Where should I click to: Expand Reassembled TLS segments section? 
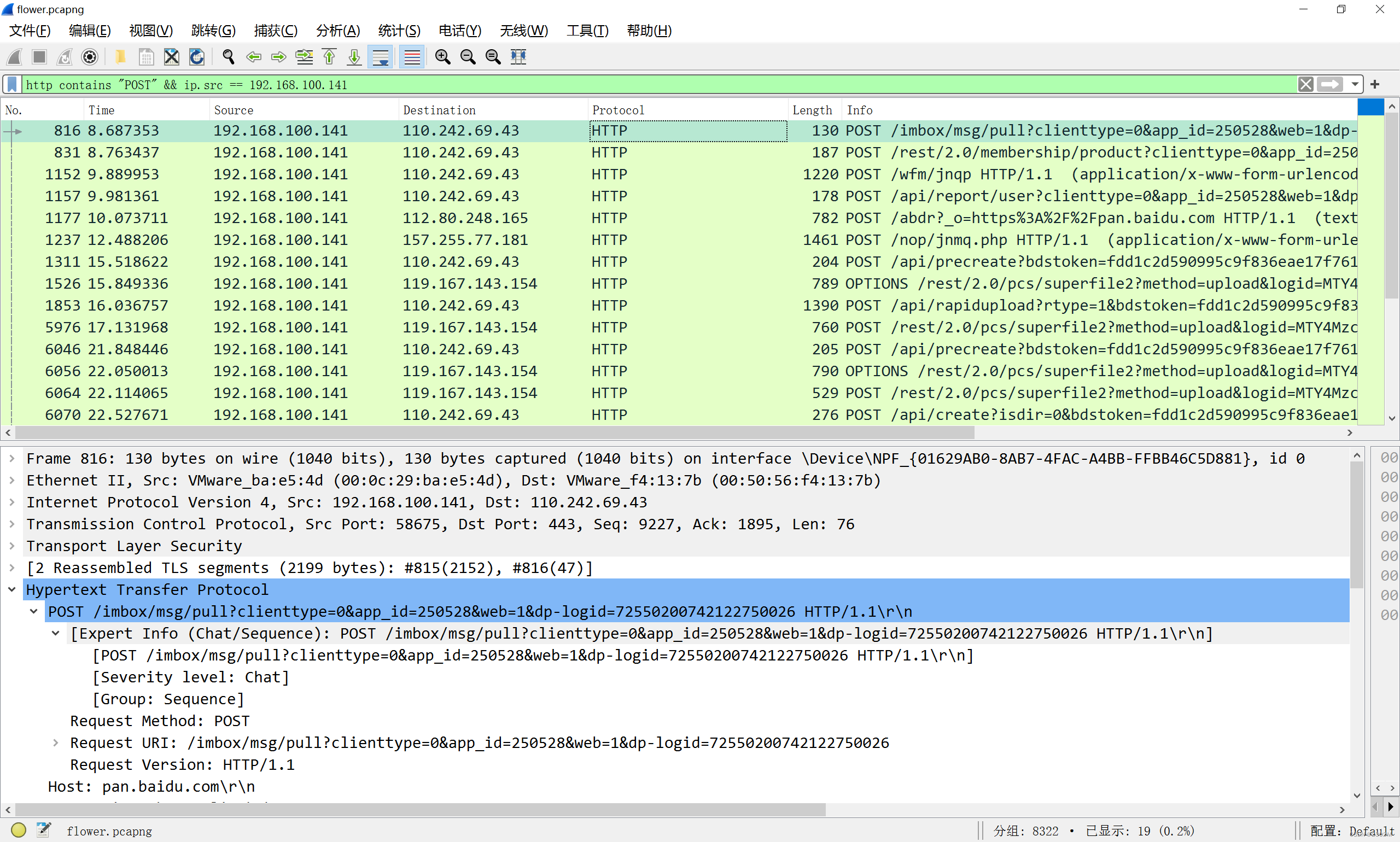click(12, 568)
